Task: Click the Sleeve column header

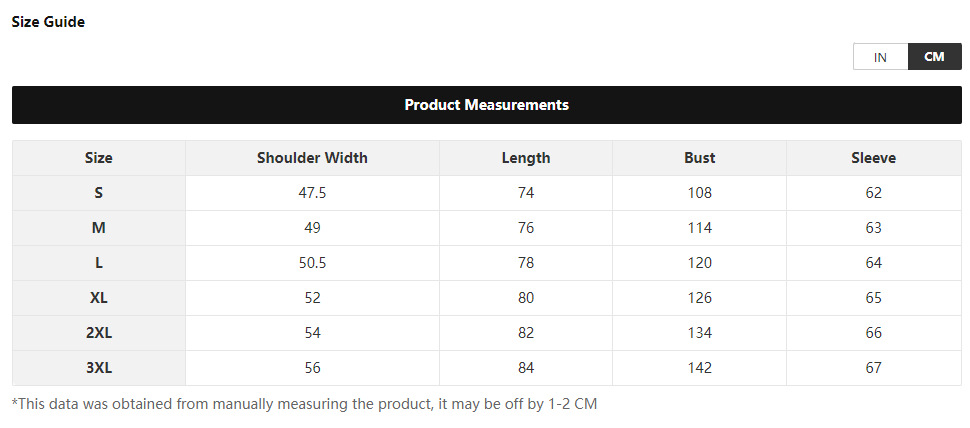Action: tap(873, 158)
